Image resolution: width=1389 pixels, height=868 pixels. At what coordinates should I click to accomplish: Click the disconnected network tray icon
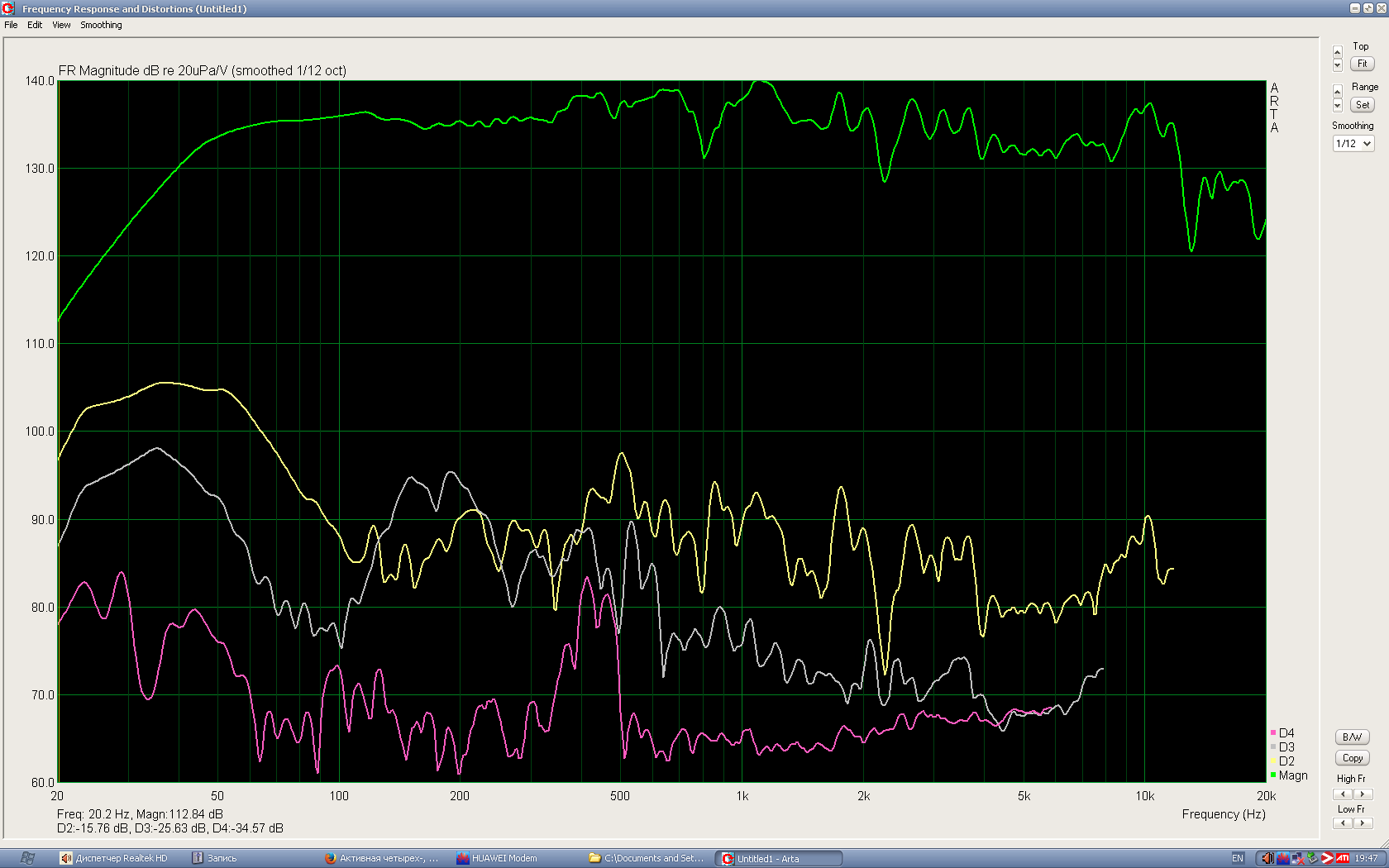pos(1297,858)
